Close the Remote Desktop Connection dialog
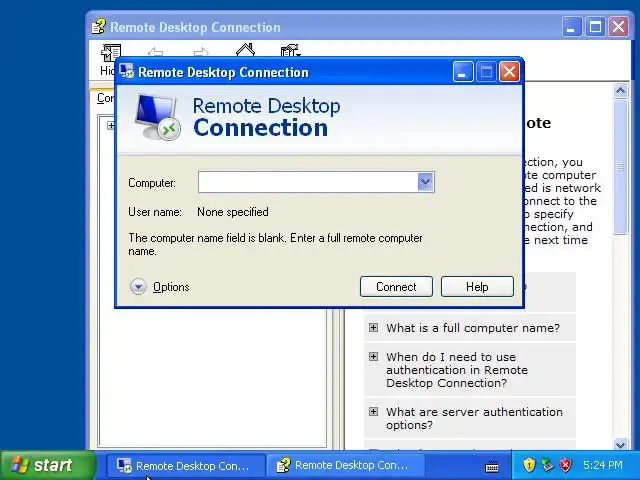The image size is (640, 480). 509,72
